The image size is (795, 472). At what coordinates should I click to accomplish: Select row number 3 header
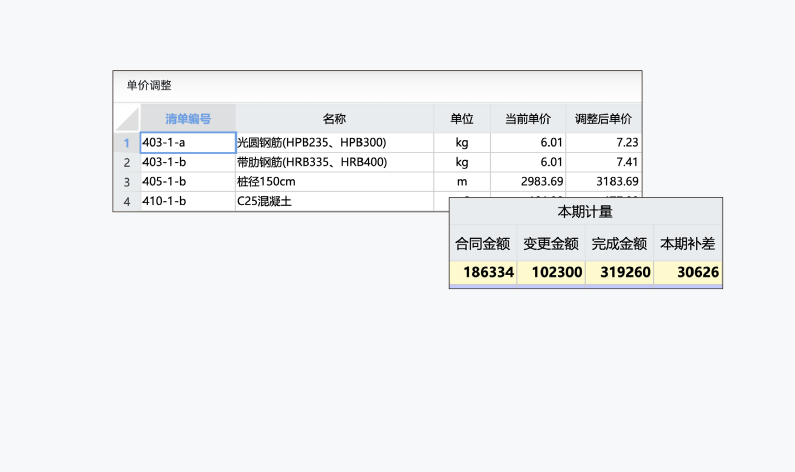(126, 182)
